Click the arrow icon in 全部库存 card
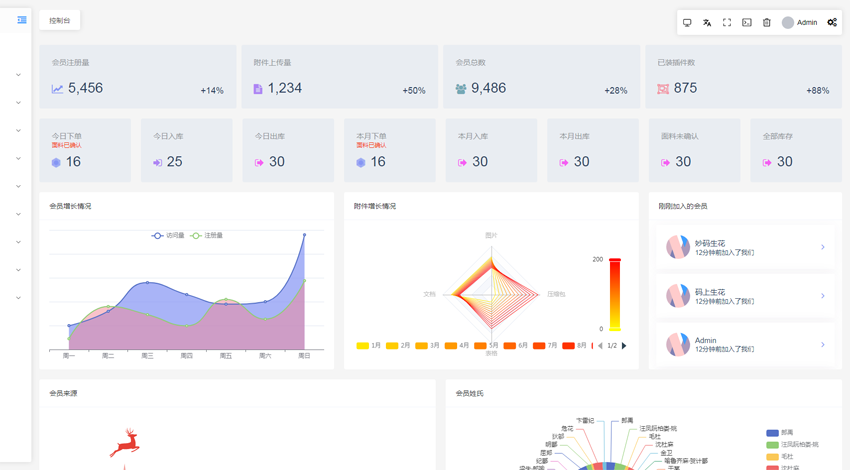The height and width of the screenshot is (470, 850). click(x=767, y=163)
